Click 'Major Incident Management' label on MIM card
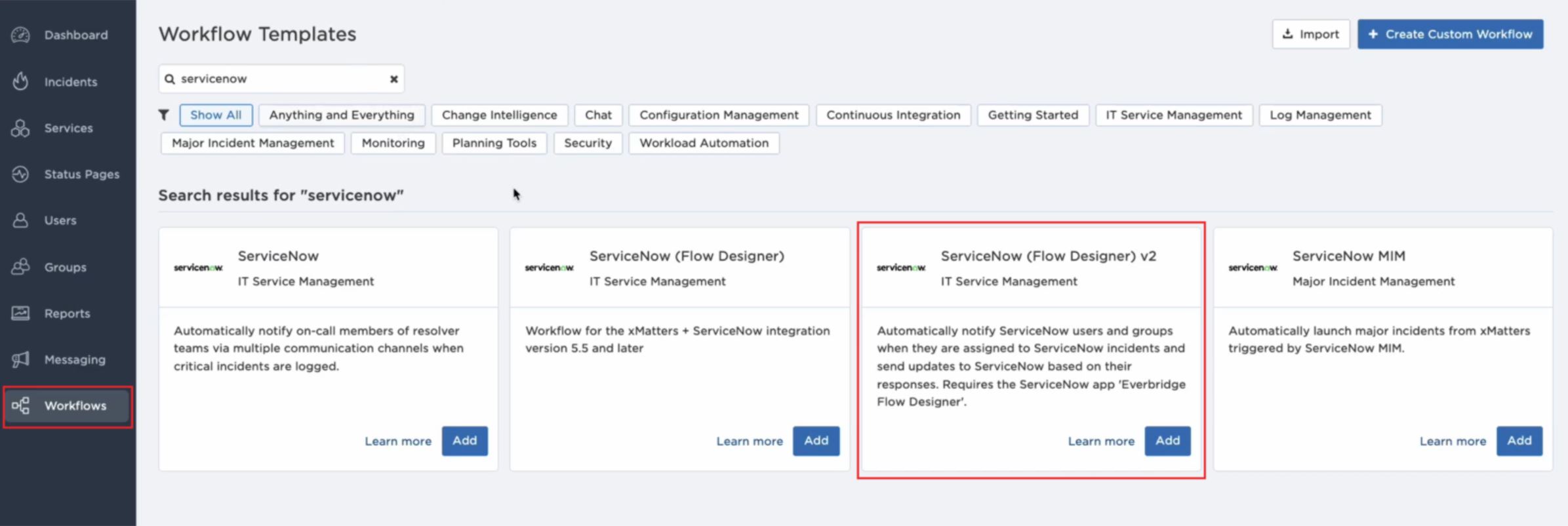The image size is (1568, 526). pyautogui.click(x=1373, y=281)
